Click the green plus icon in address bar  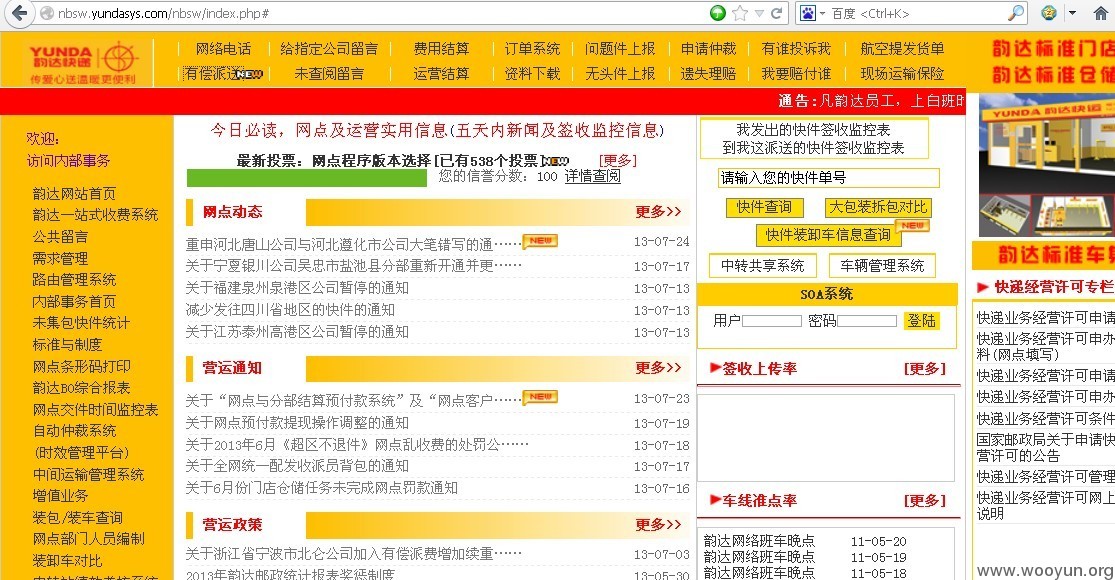tap(717, 13)
